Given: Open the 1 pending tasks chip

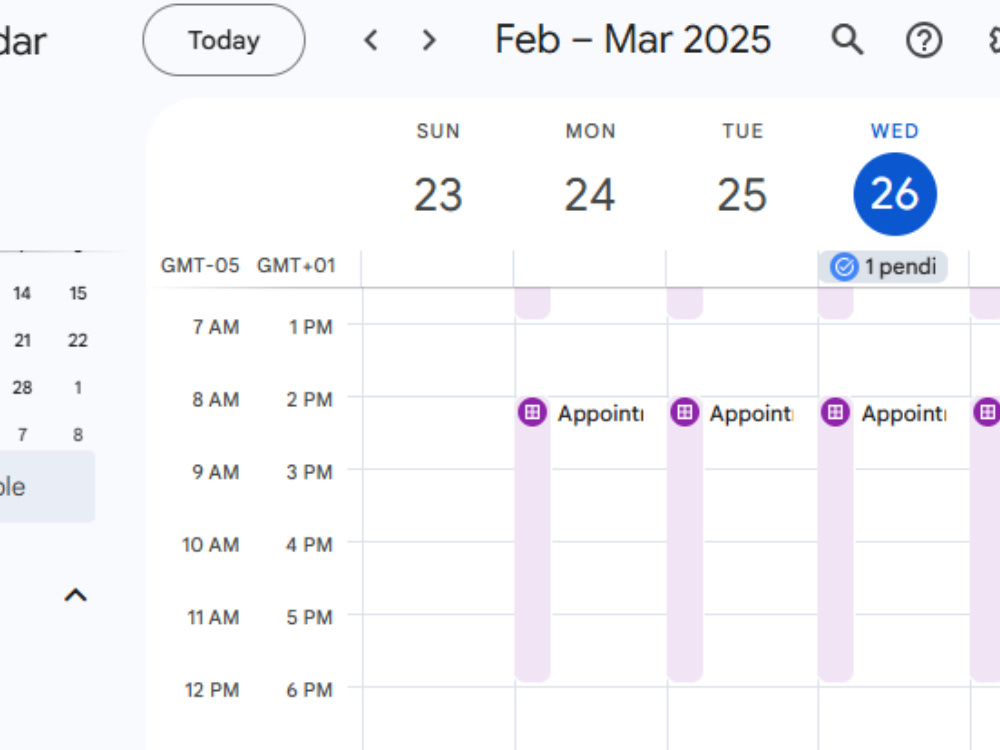Looking at the screenshot, I should click(x=883, y=267).
